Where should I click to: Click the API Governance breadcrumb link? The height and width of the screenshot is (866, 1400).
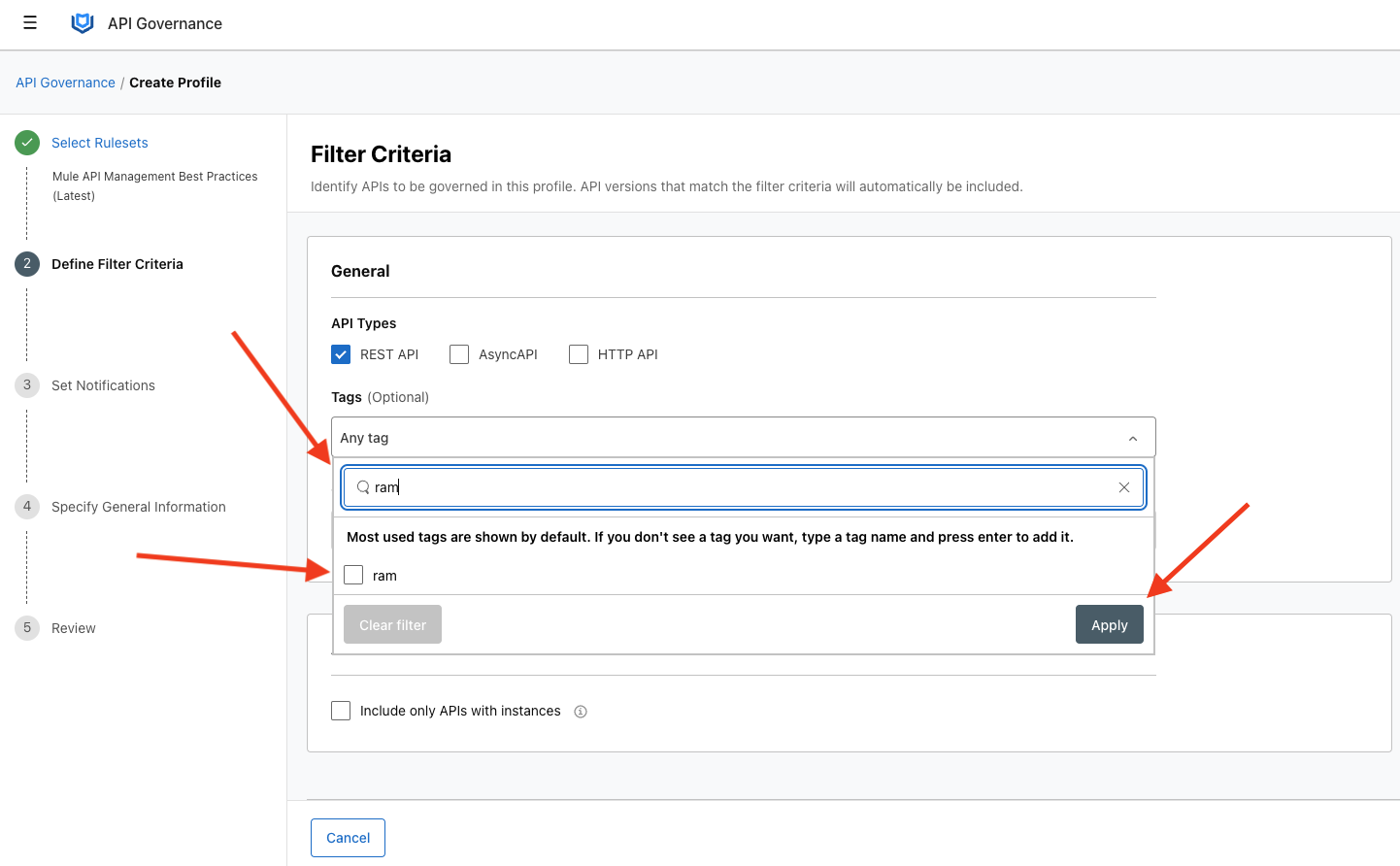(x=65, y=83)
